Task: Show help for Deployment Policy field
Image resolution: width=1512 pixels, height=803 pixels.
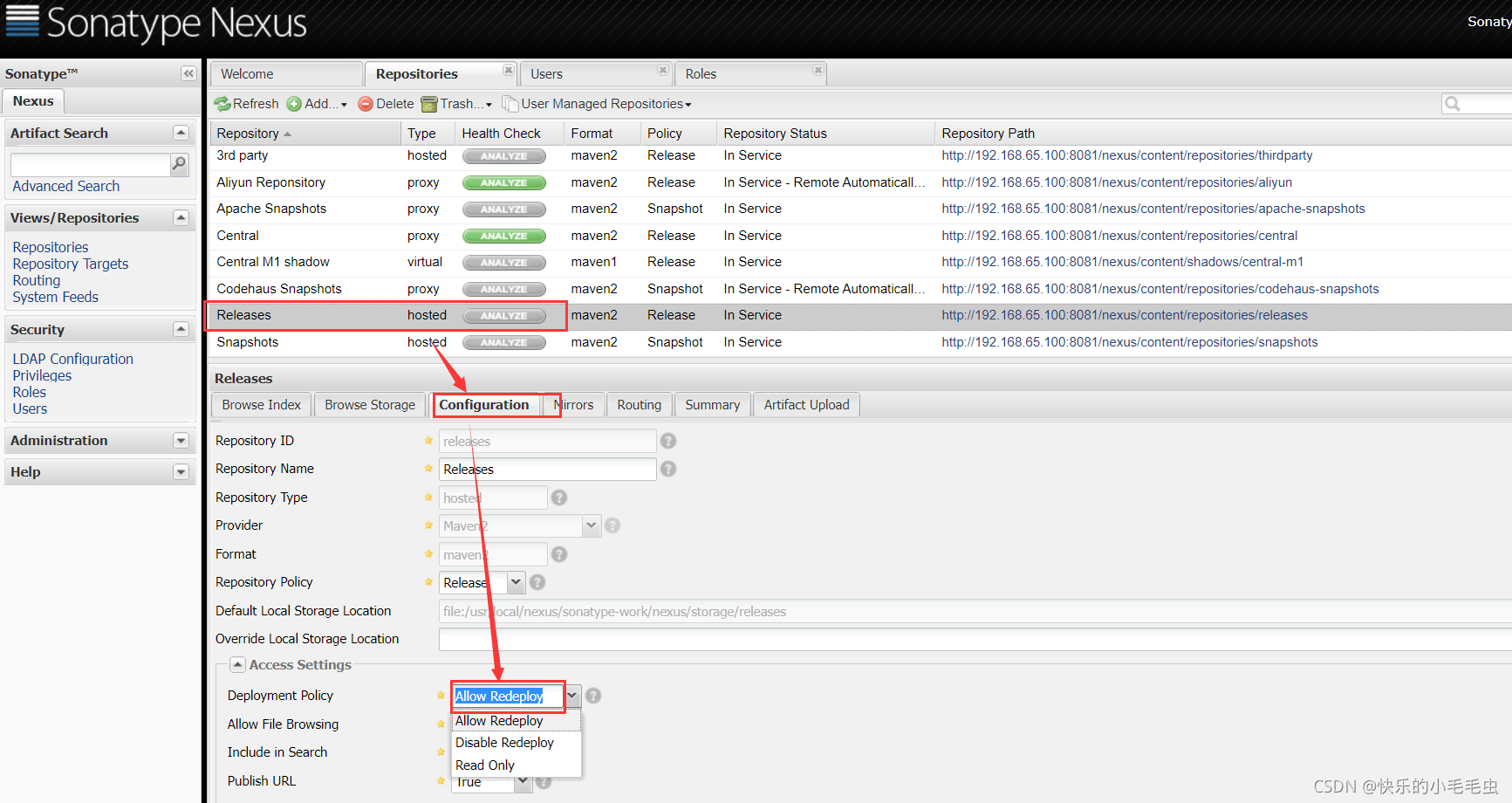Action: tap(593, 696)
